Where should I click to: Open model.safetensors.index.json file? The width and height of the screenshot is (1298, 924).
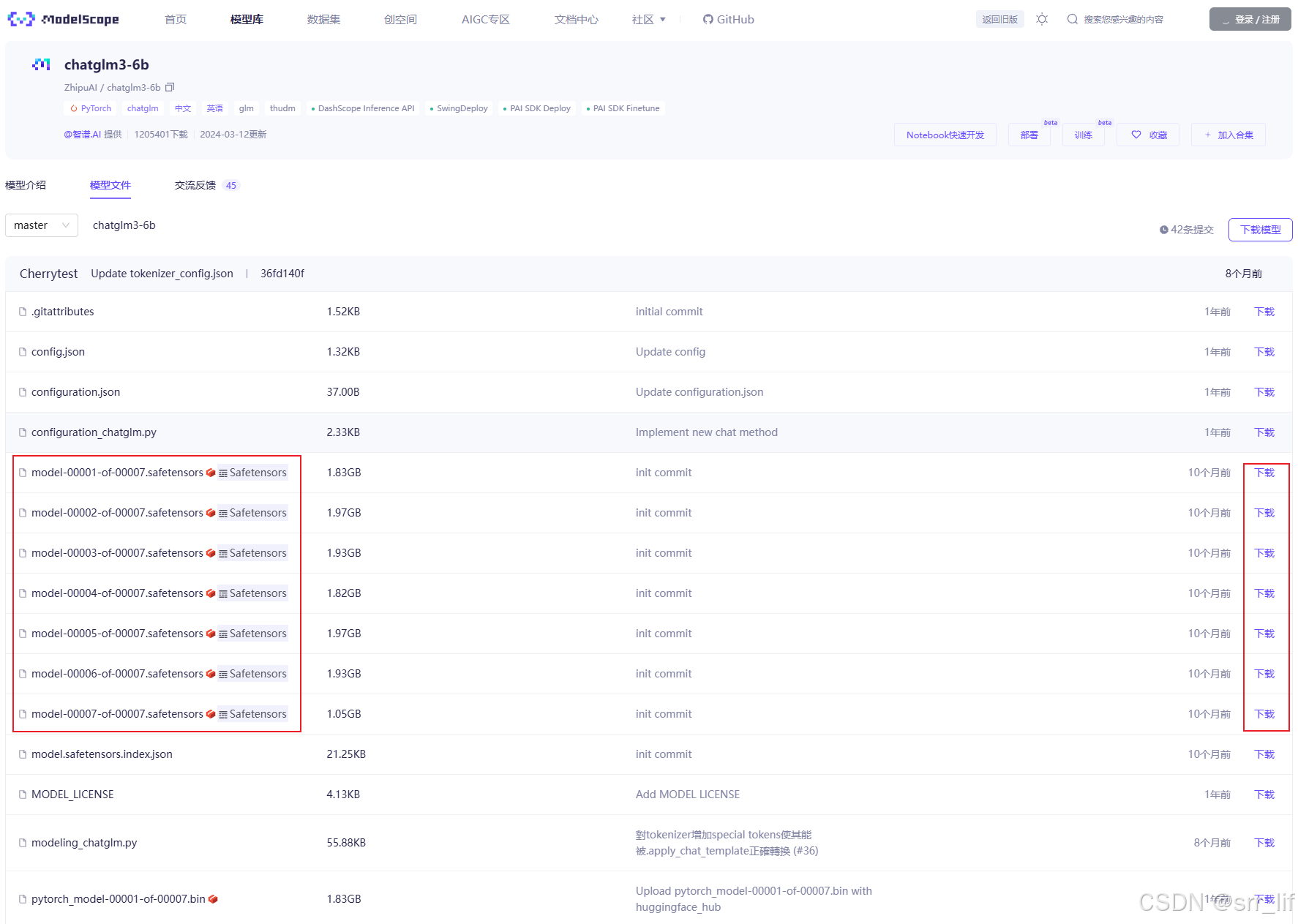point(102,754)
